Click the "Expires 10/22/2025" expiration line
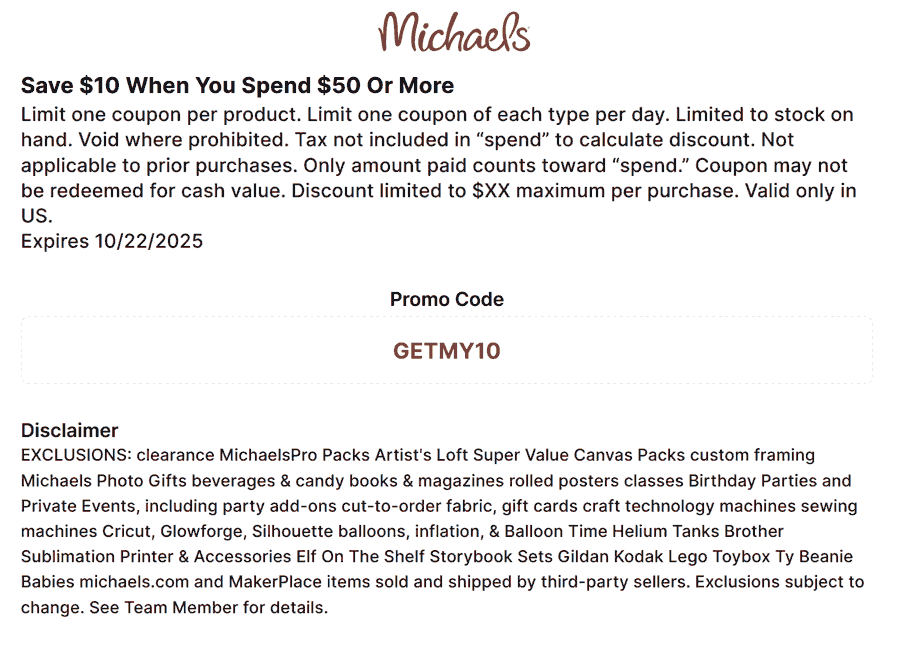 pos(112,241)
